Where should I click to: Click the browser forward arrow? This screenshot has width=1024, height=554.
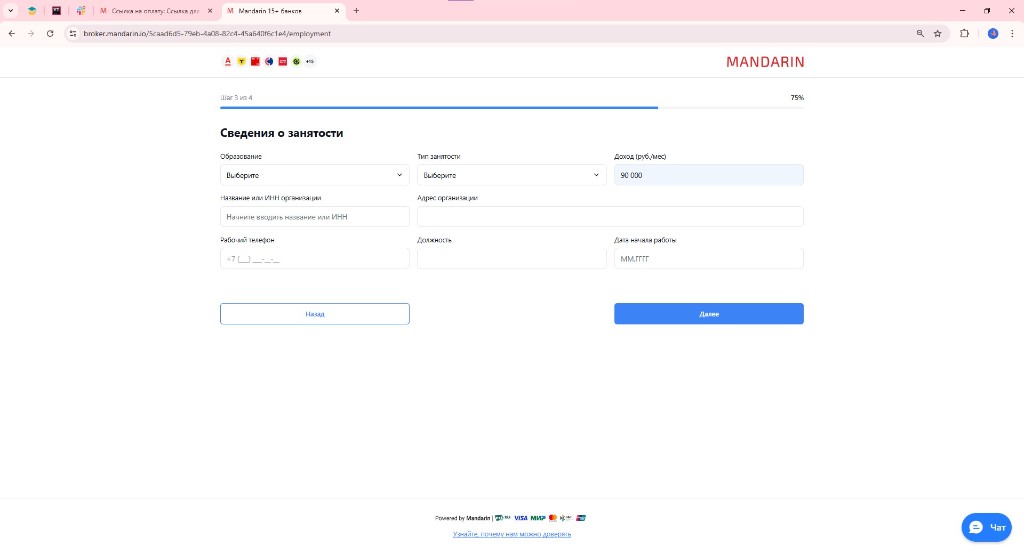[31, 33]
